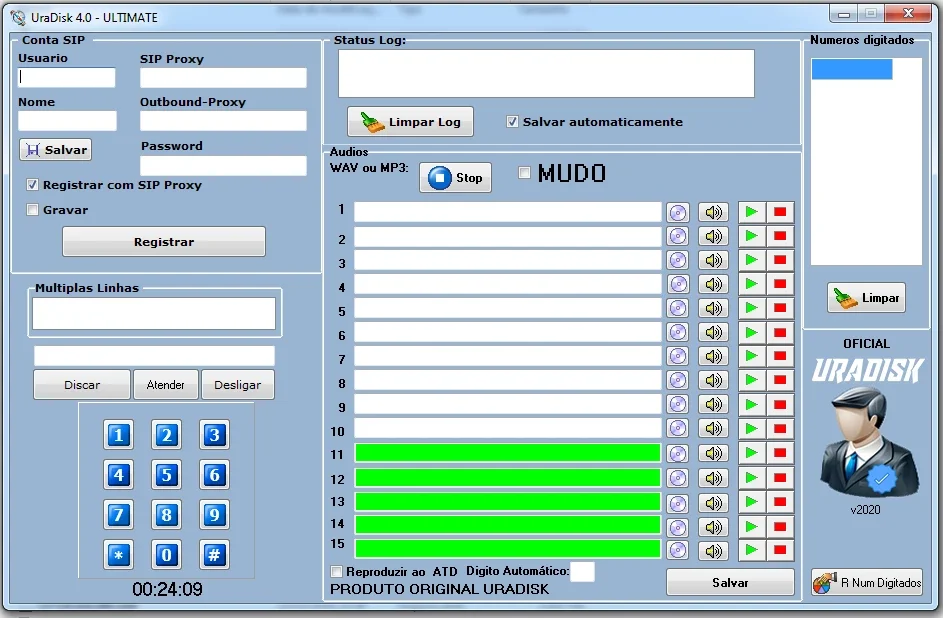Browse audio file for row 7
Screen dimensions: 943x618
click(678, 356)
